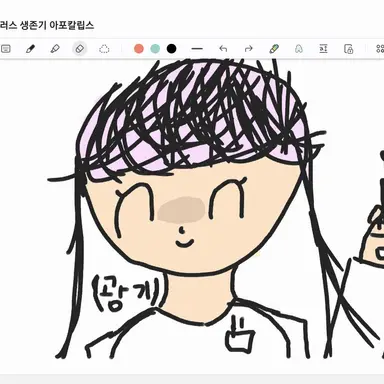Click the handwriting to text convert icon
This screenshot has height=384, width=384.
(x=323, y=49)
